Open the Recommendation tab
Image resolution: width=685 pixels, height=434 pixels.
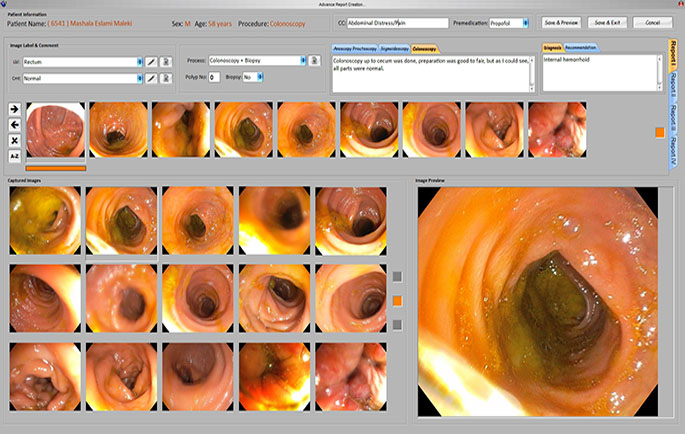[x=583, y=47]
